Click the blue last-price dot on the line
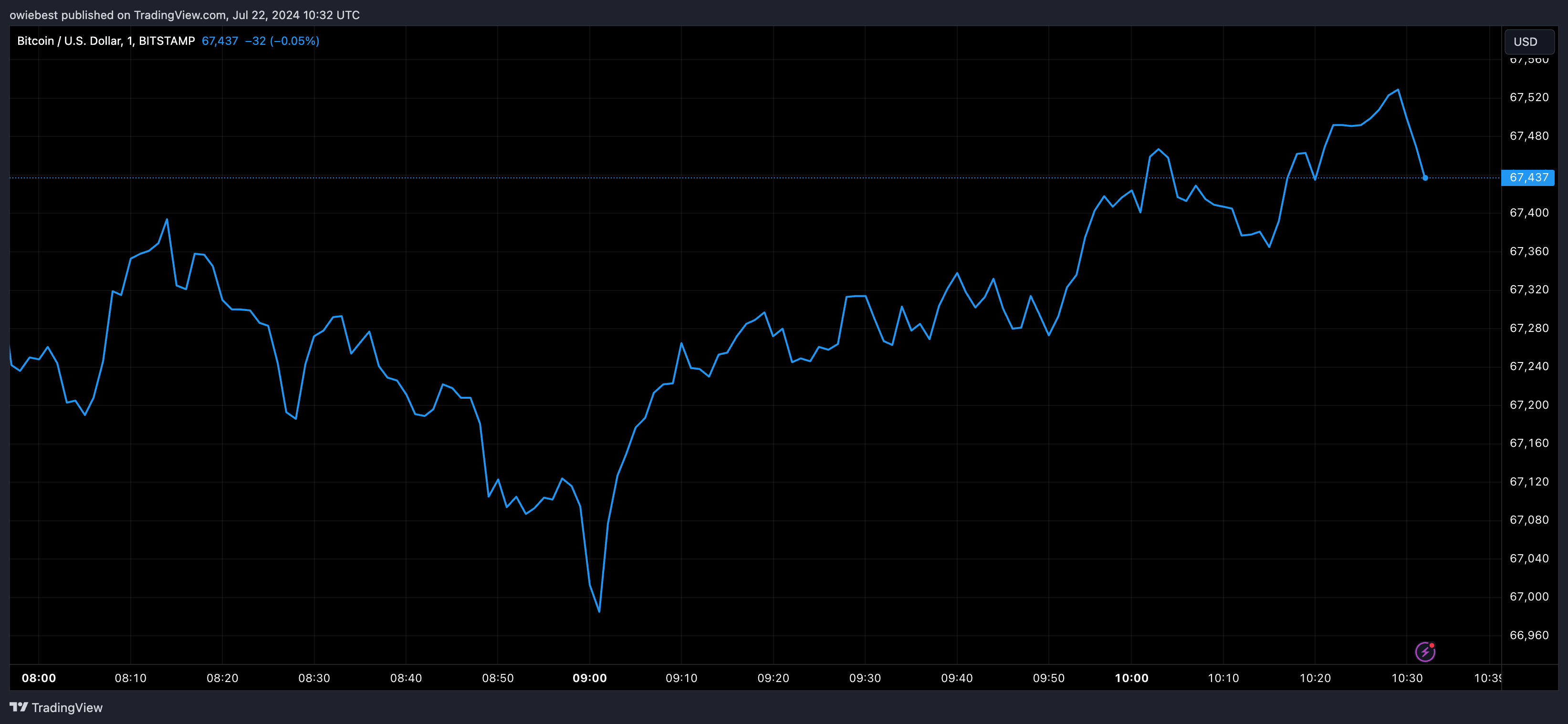The height and width of the screenshot is (724, 1568). pyautogui.click(x=1425, y=177)
